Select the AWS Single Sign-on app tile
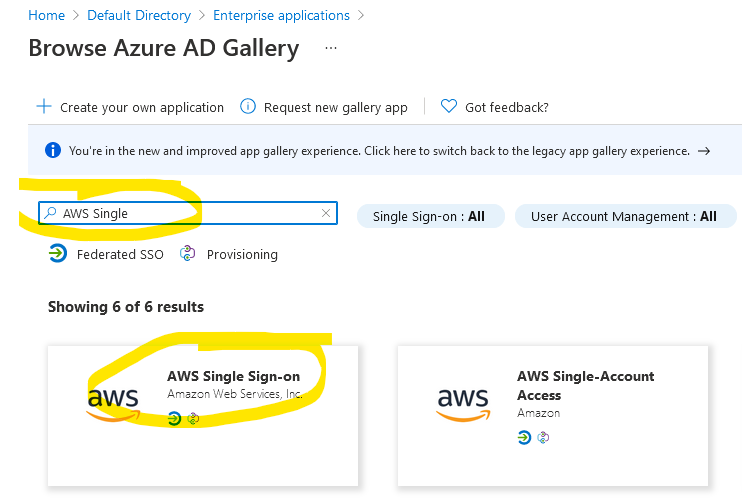Image resolution: width=742 pixels, height=501 pixels. (203, 415)
